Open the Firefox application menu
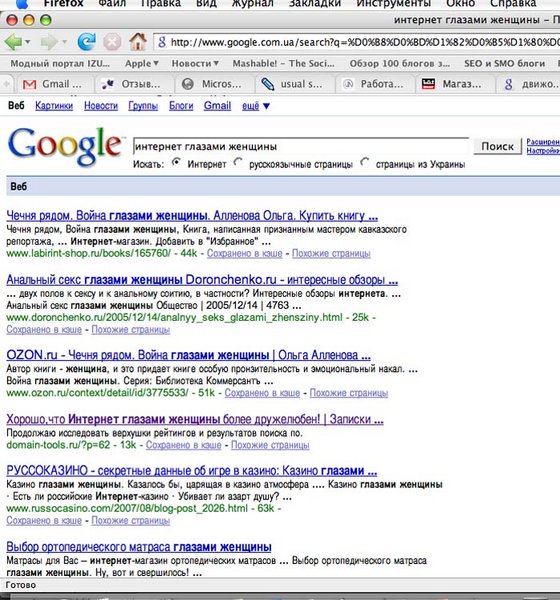560x600 pixels. point(63,4)
